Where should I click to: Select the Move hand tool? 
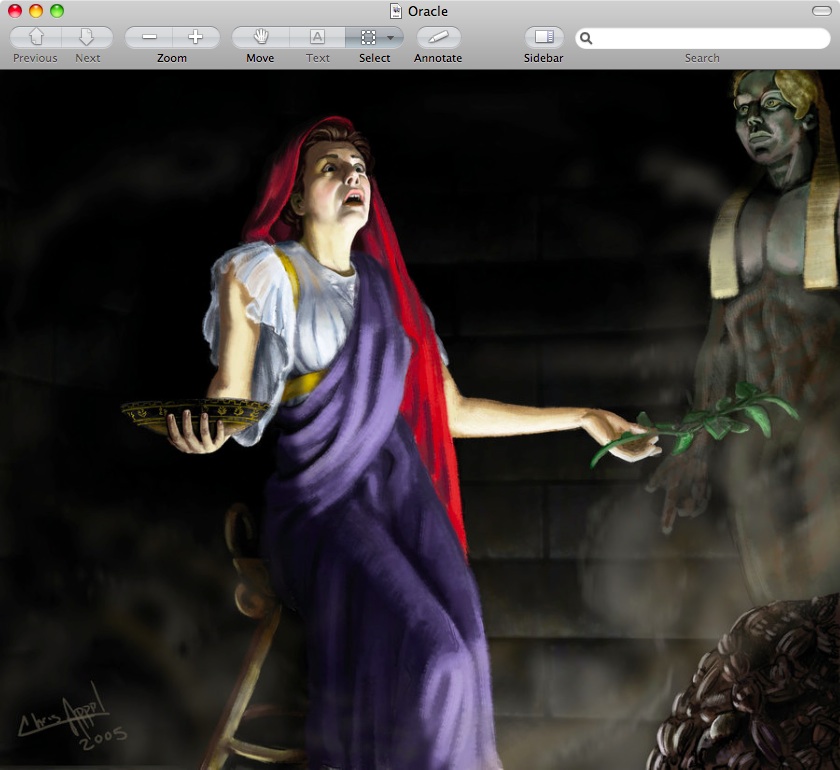click(261, 37)
